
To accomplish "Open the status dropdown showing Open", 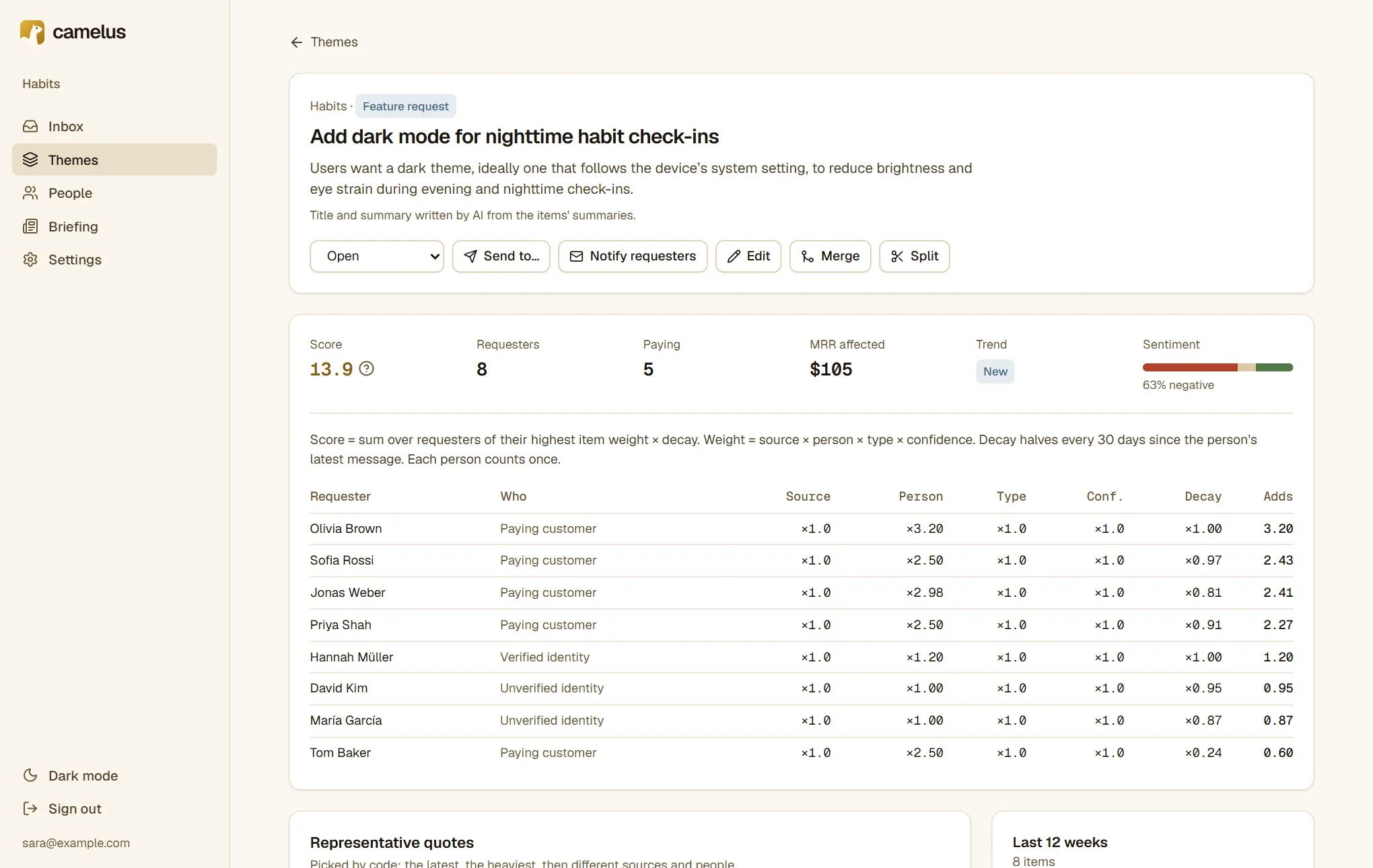I will [x=377, y=256].
